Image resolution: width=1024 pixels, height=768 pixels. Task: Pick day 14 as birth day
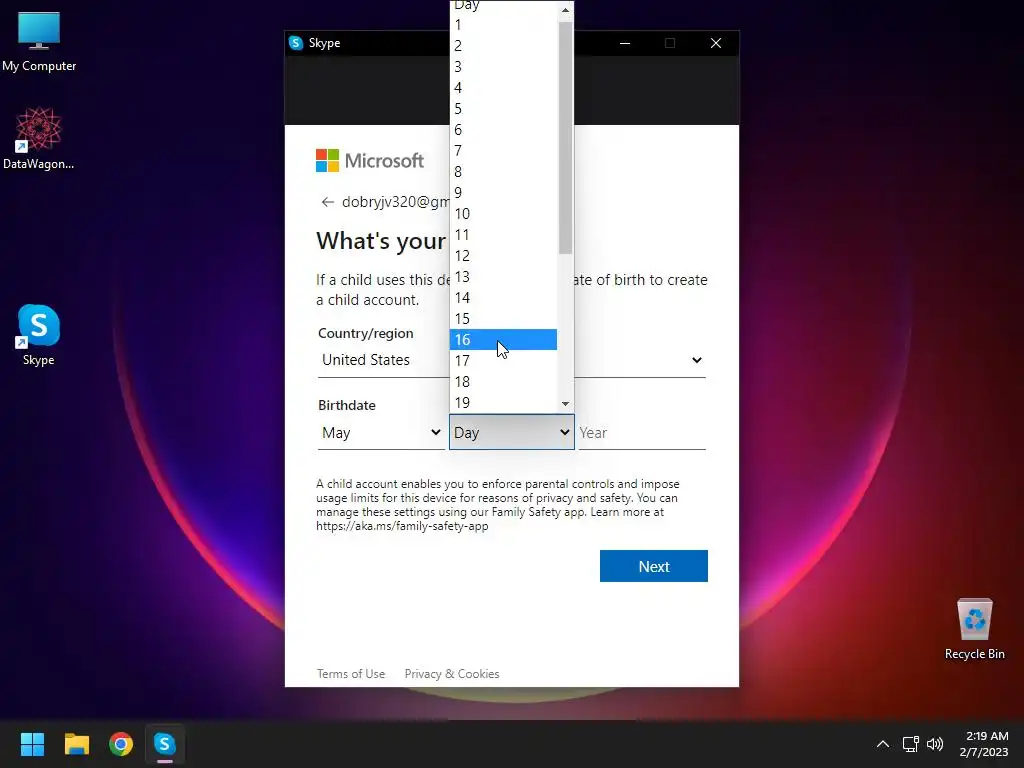point(503,298)
